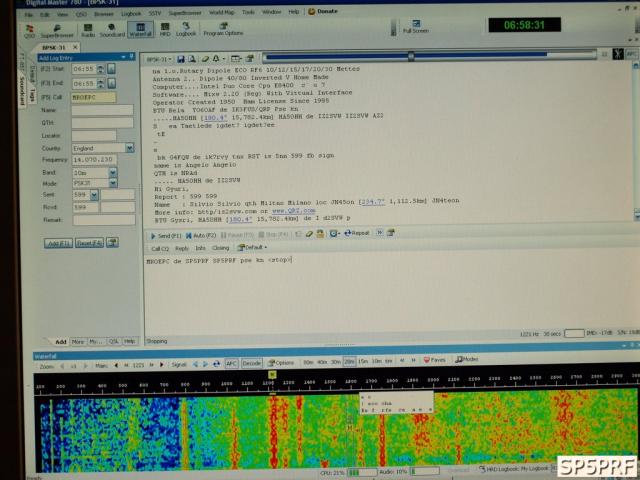The image size is (640, 480).
Task: Open the Tools menu
Action: pos(248,12)
